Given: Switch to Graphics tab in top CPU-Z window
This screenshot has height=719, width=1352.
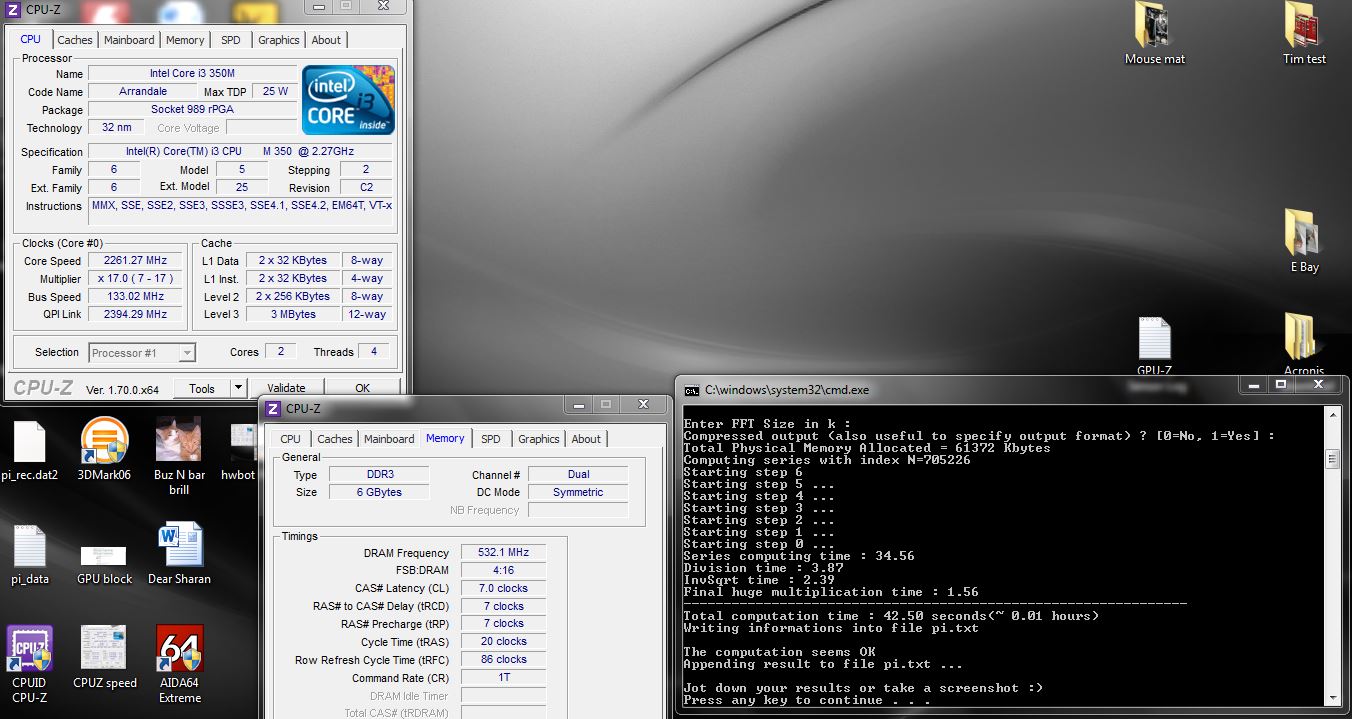Looking at the screenshot, I should point(279,40).
